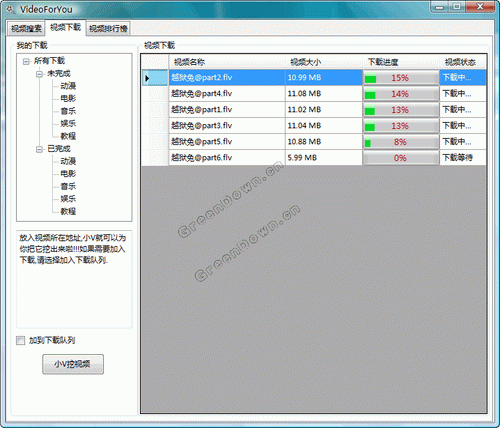Select the part4.flv download row

(x=313, y=94)
